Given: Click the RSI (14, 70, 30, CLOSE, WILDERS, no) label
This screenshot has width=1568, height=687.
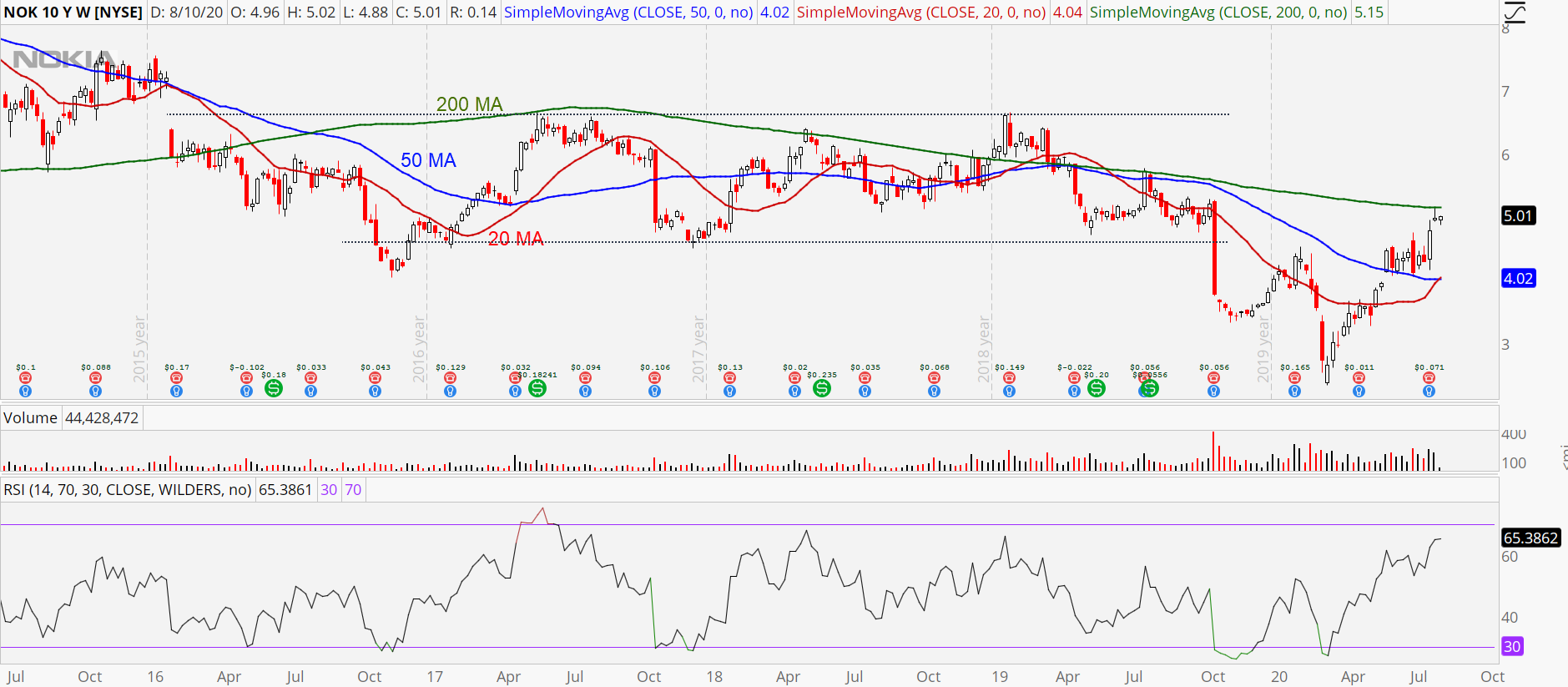Looking at the screenshot, I should click(x=128, y=490).
